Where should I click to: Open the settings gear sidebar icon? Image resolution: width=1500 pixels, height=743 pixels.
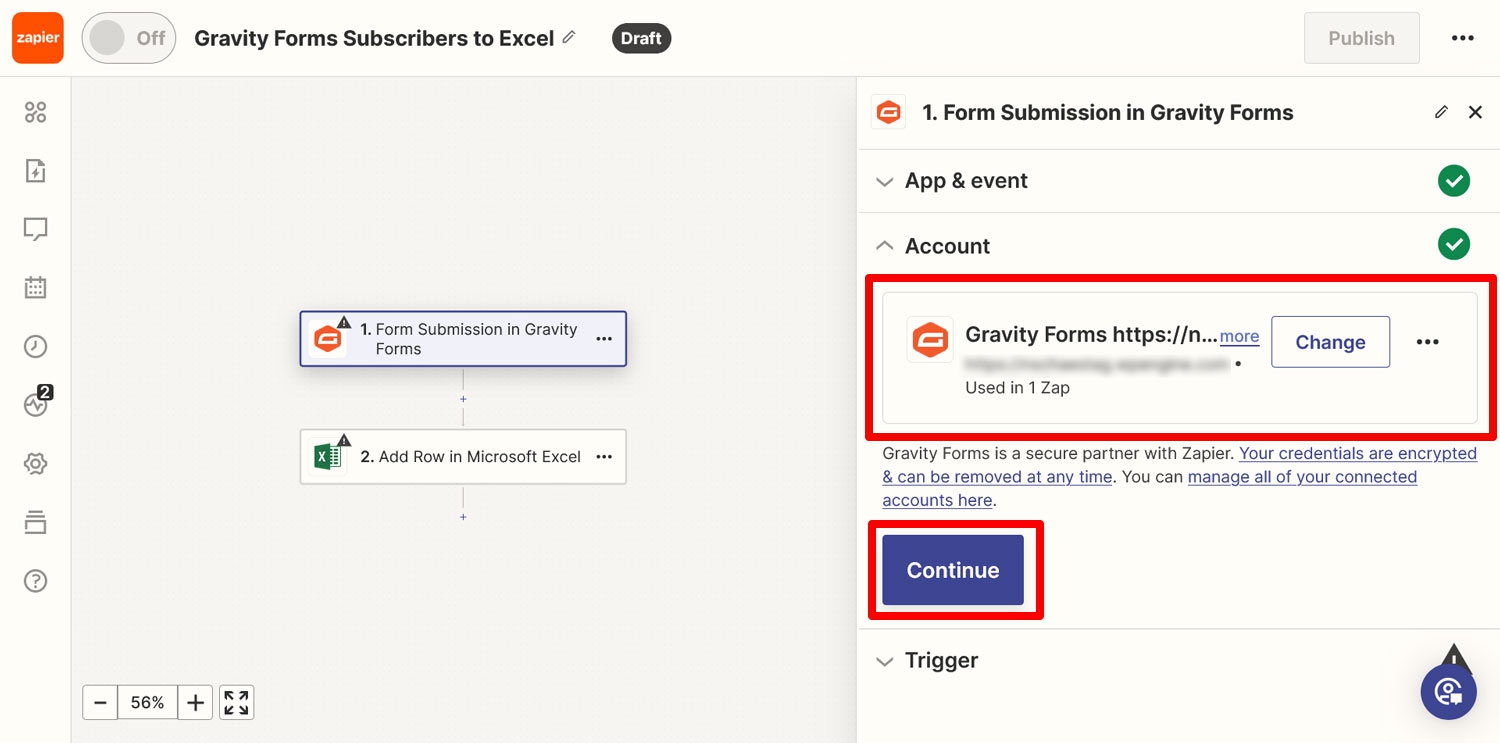pos(36,464)
